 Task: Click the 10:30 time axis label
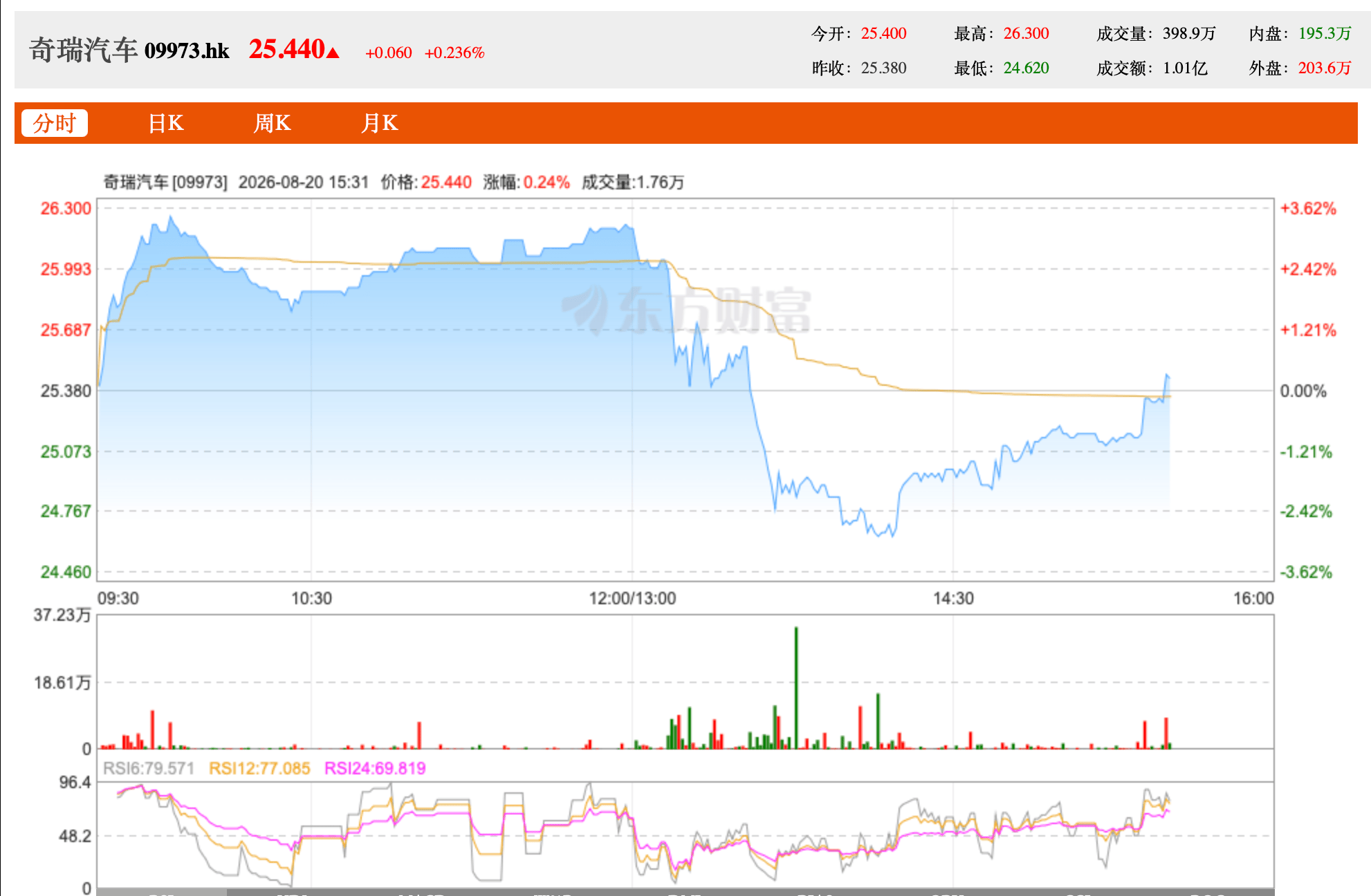click(x=311, y=598)
